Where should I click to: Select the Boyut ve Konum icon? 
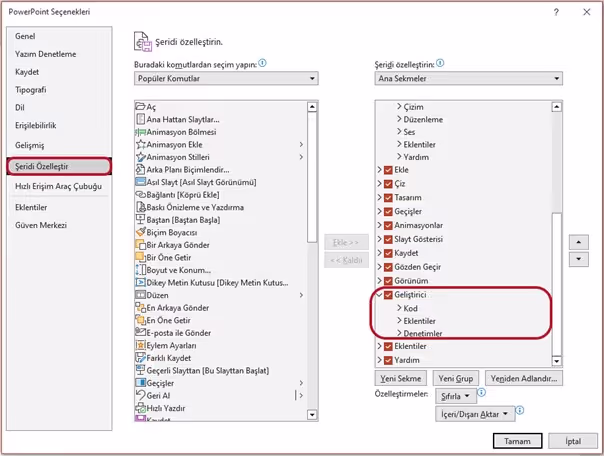[141, 270]
